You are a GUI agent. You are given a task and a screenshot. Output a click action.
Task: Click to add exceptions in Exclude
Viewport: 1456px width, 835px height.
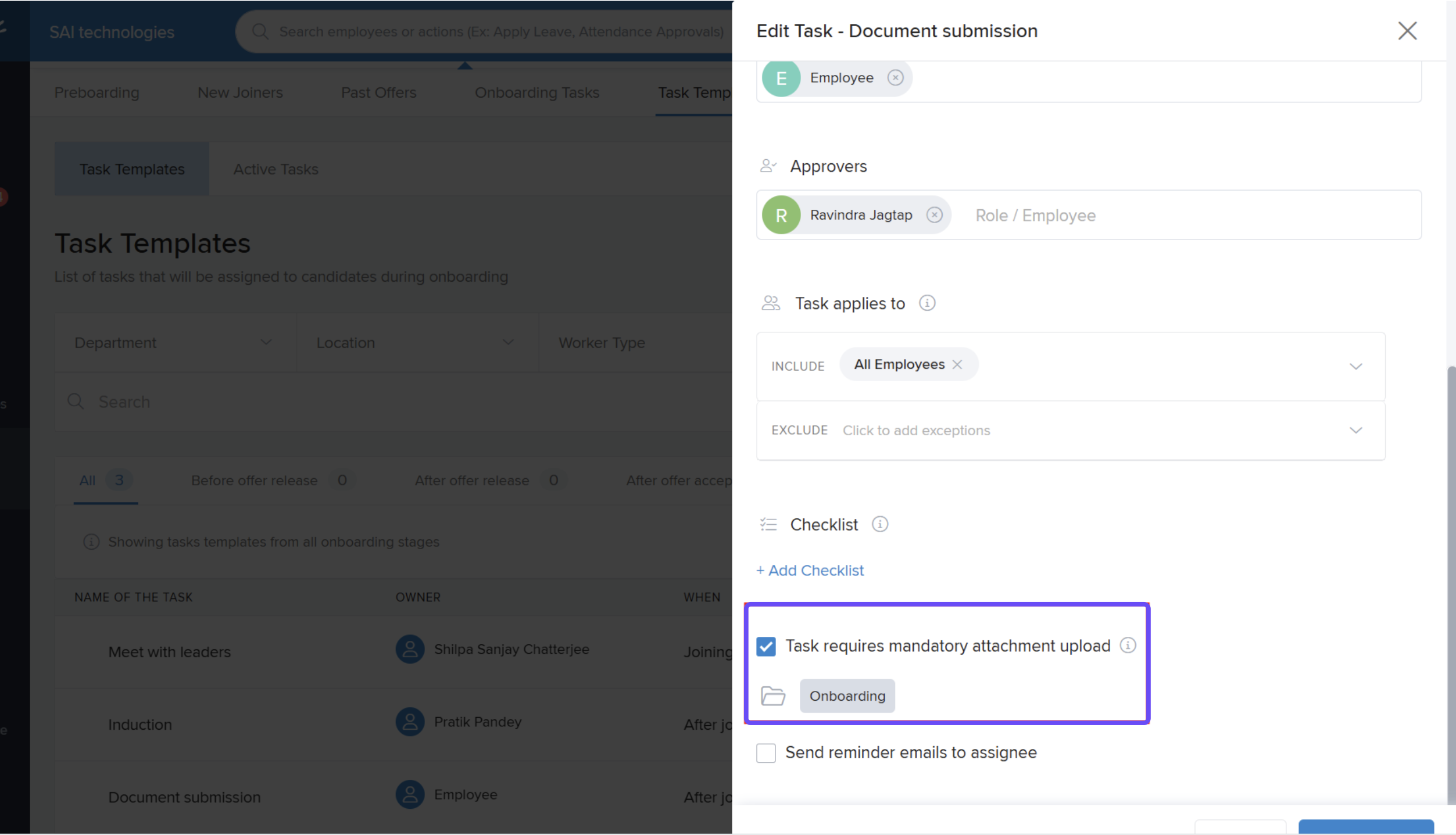coord(916,430)
